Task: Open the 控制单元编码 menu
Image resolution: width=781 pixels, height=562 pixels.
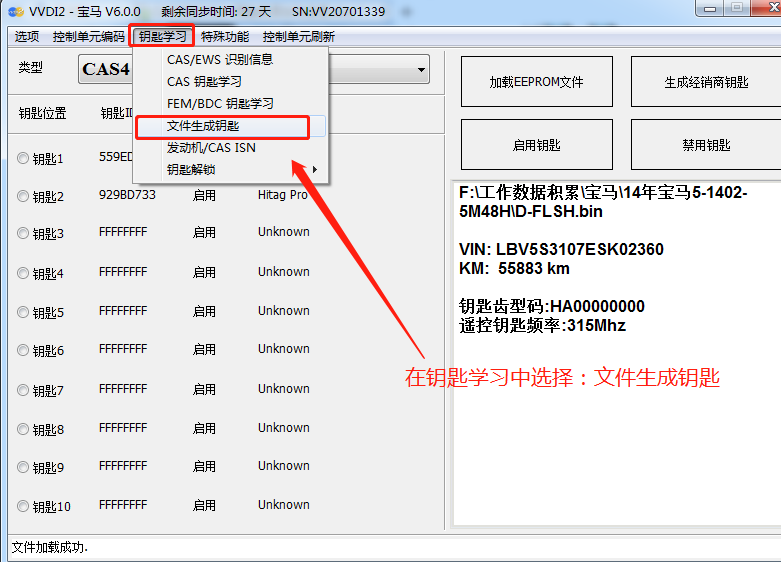Action: pyautogui.click(x=89, y=36)
